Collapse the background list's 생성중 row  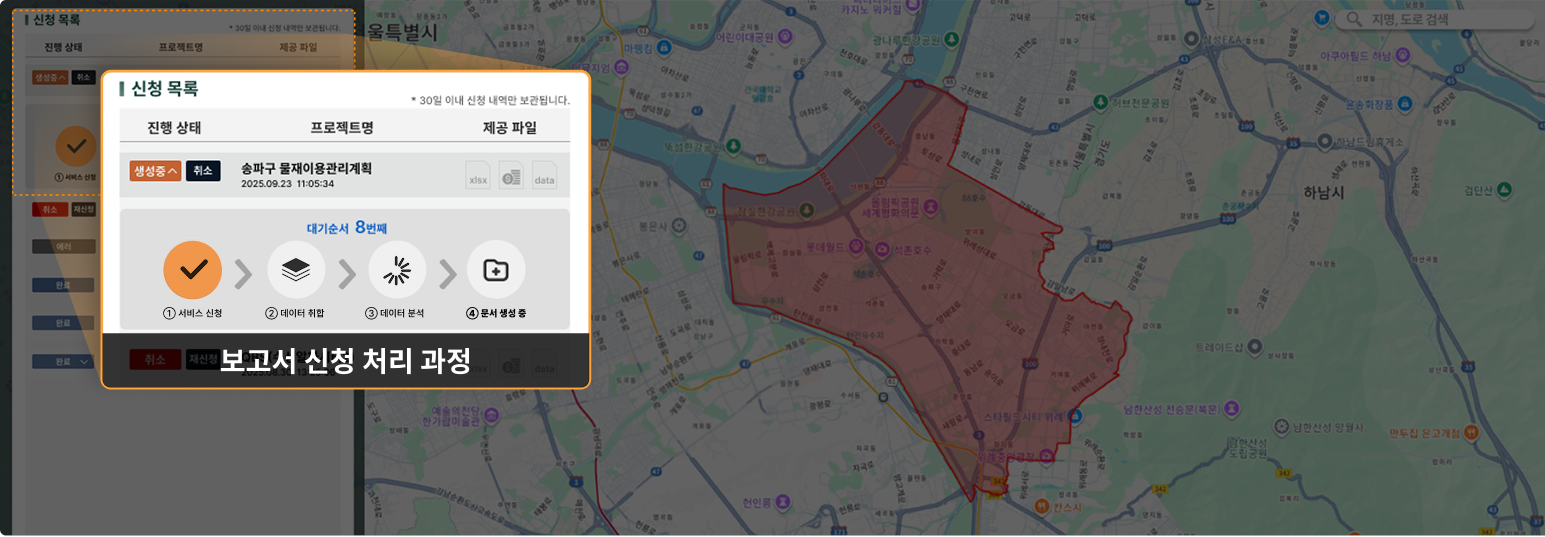point(50,78)
